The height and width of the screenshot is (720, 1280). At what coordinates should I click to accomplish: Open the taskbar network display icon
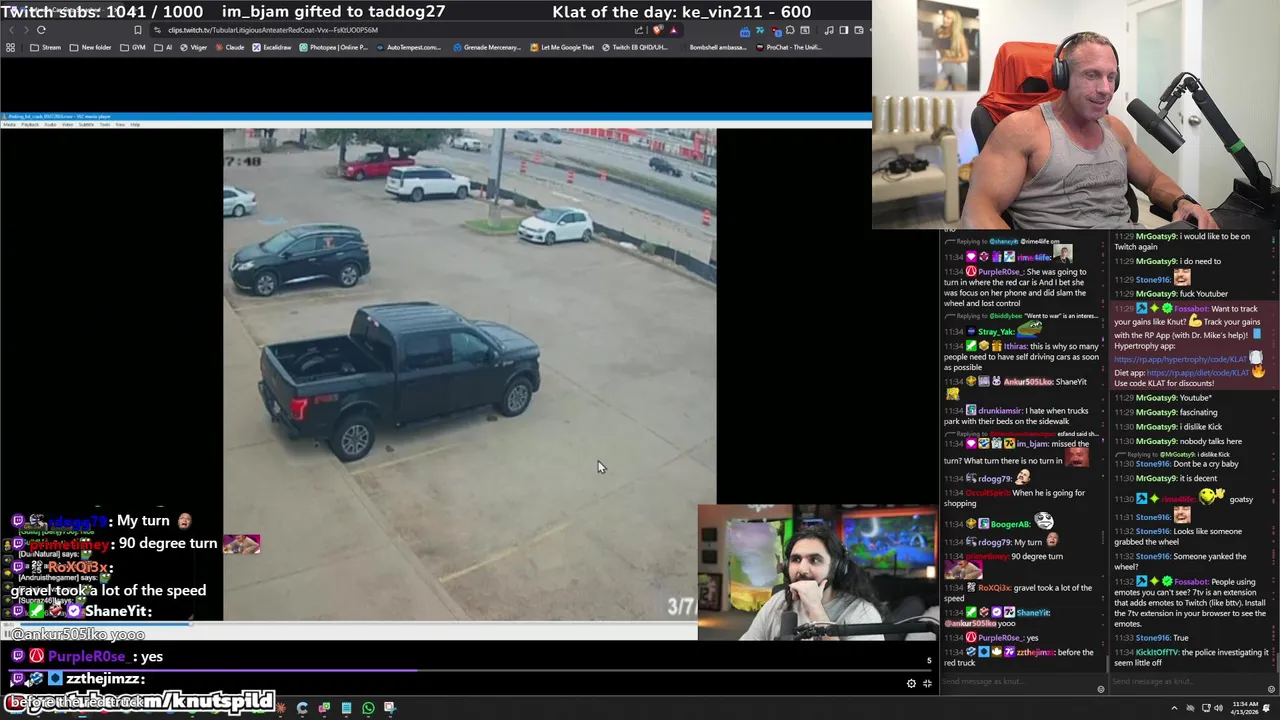point(1206,708)
